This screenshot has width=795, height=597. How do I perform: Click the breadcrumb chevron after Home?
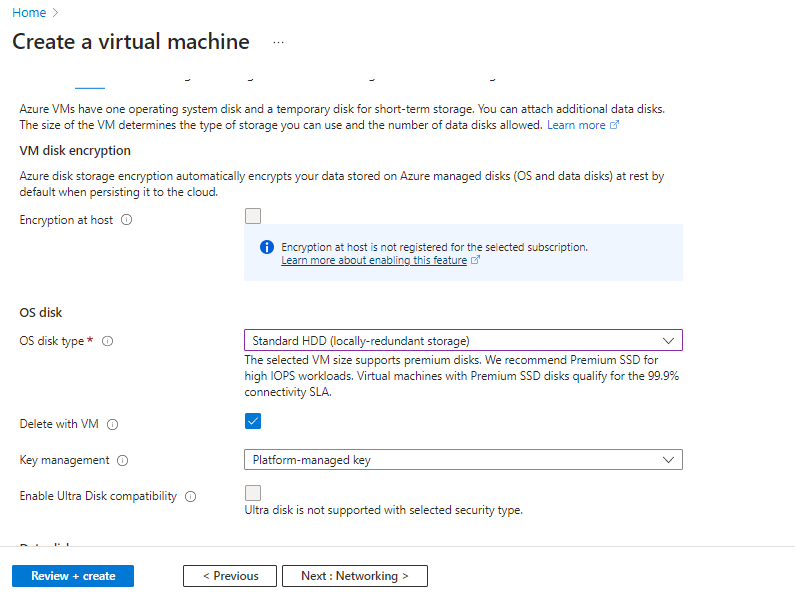coord(56,13)
